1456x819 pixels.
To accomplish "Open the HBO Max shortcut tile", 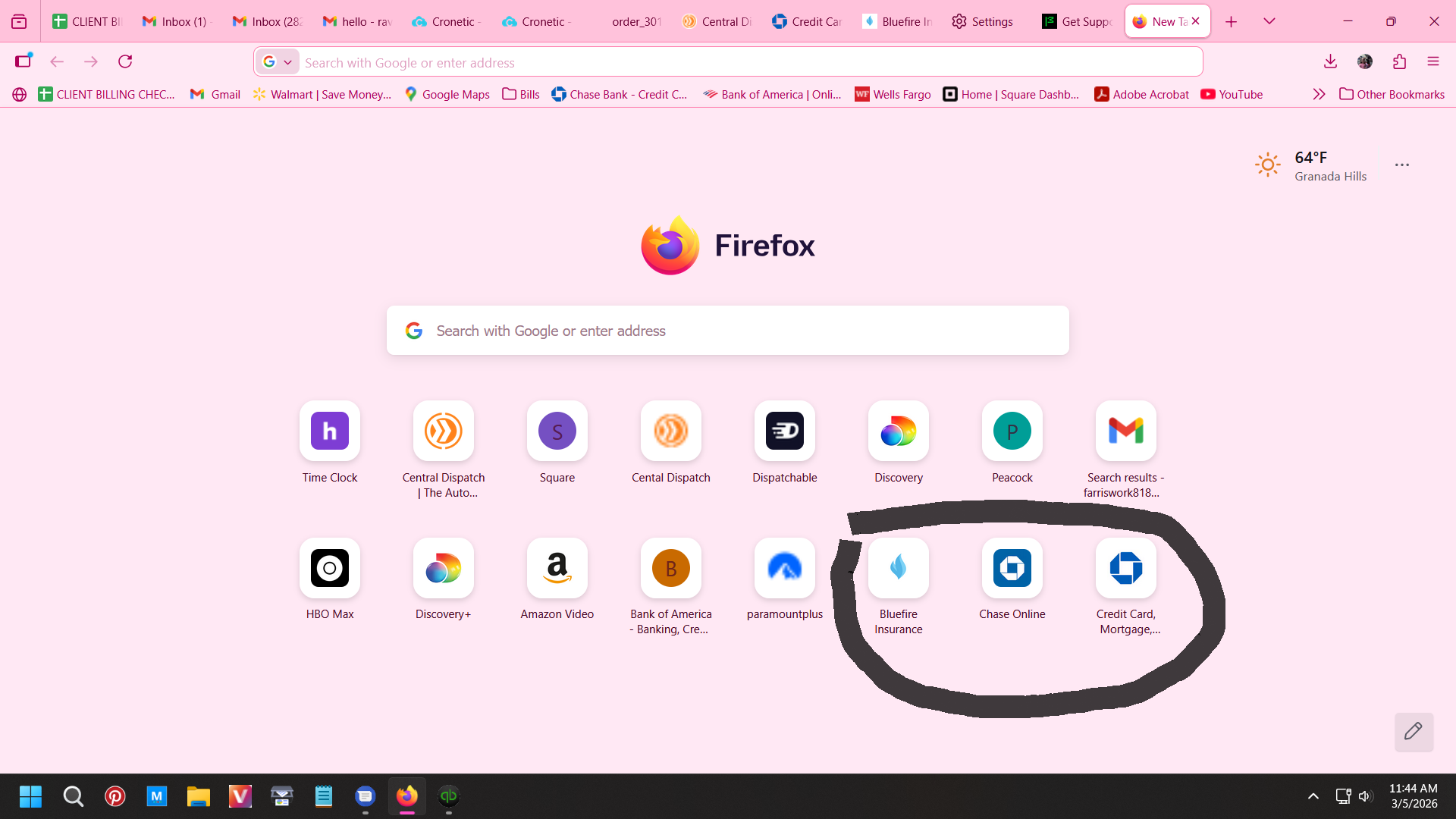I will coord(330,569).
